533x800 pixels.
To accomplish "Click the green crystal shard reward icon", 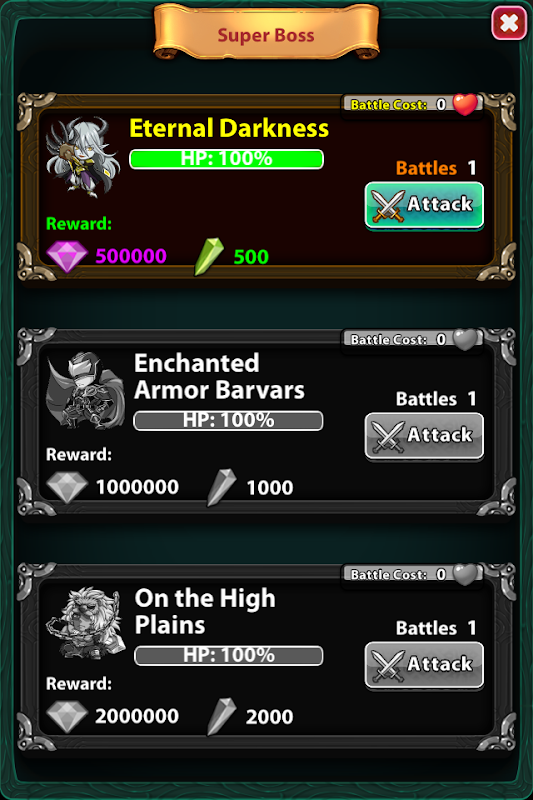I will click(209, 257).
